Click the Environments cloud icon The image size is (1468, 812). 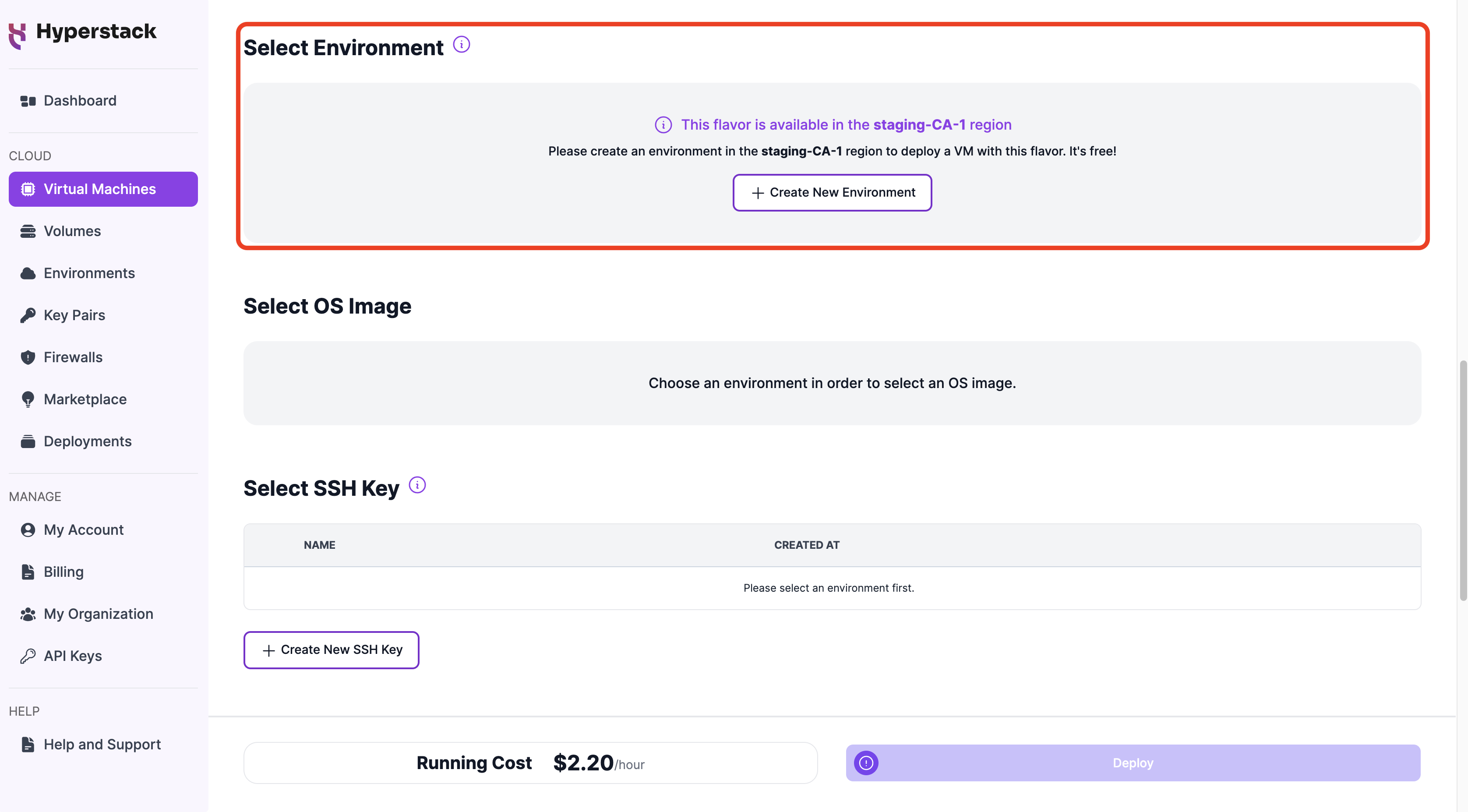tap(28, 274)
